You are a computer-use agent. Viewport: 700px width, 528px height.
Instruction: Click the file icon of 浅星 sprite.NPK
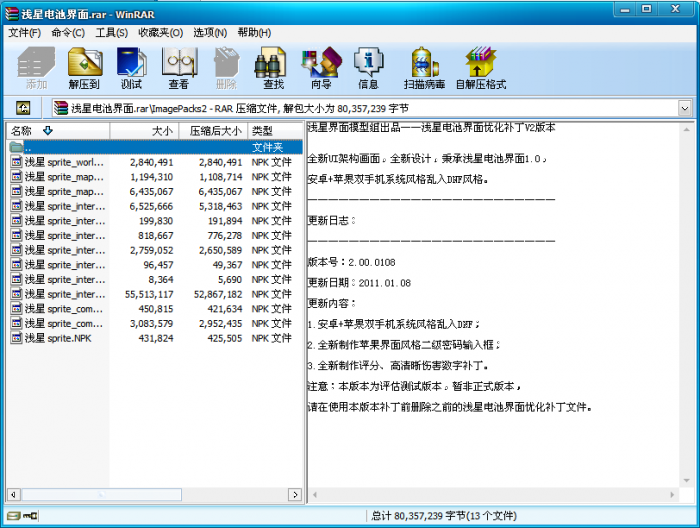(16, 338)
